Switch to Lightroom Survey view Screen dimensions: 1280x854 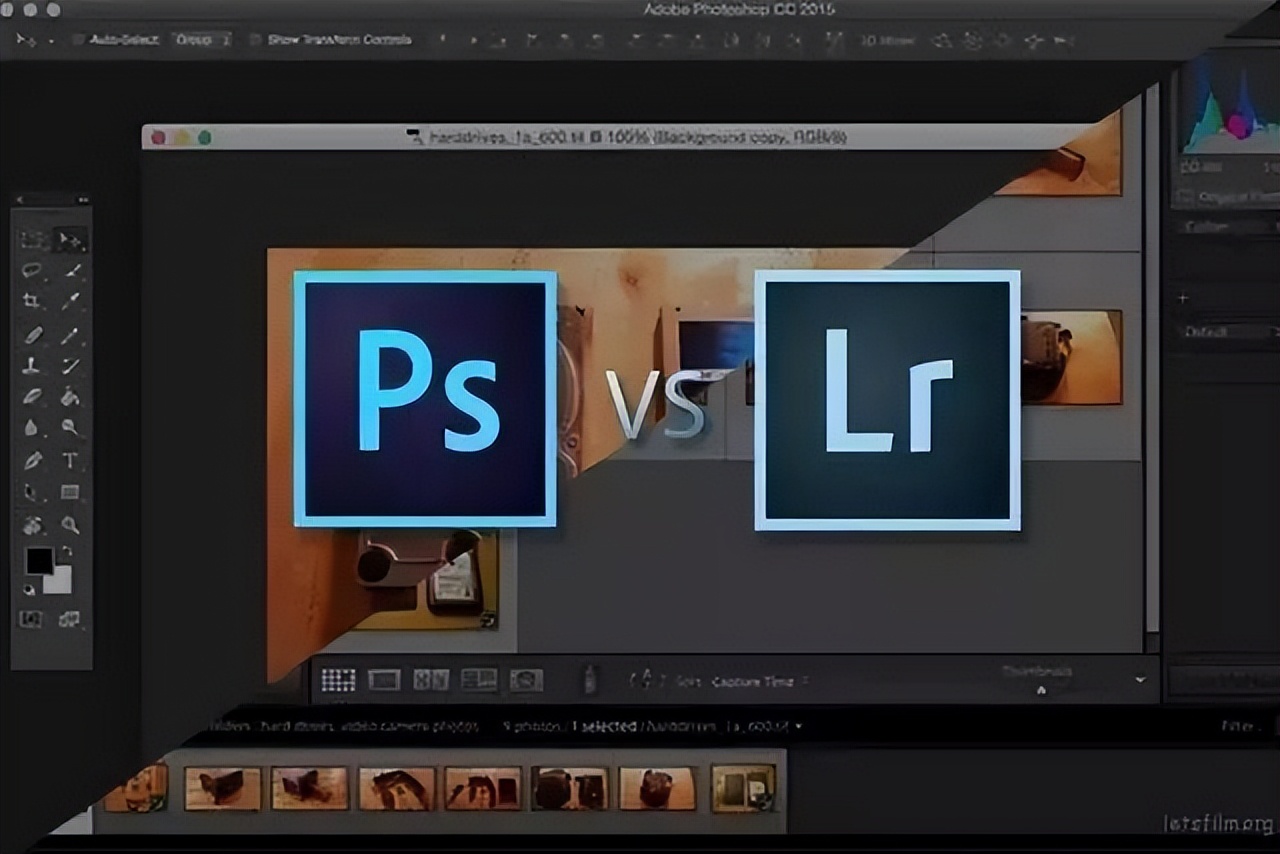click(479, 680)
